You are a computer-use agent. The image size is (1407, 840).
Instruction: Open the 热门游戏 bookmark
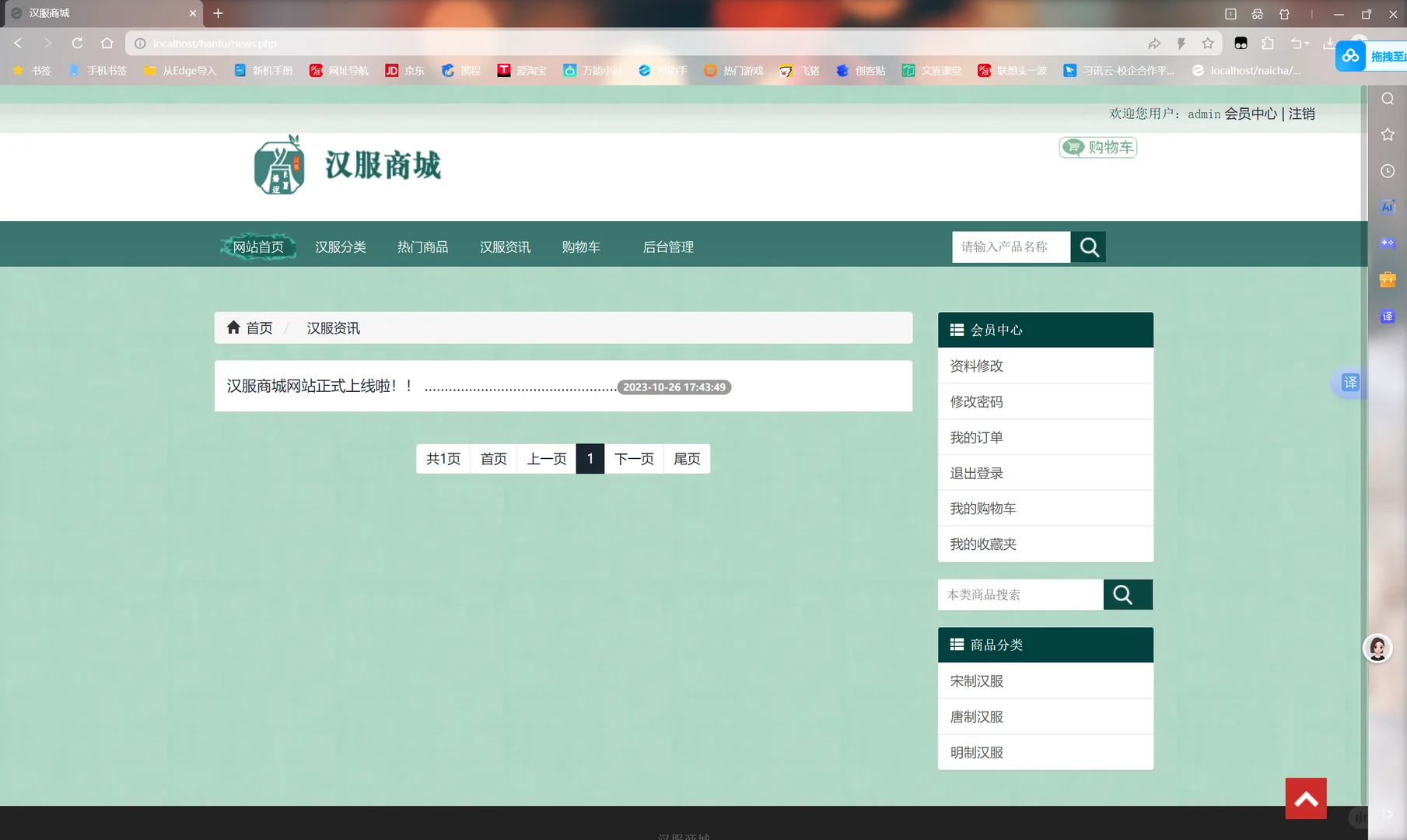(733, 71)
